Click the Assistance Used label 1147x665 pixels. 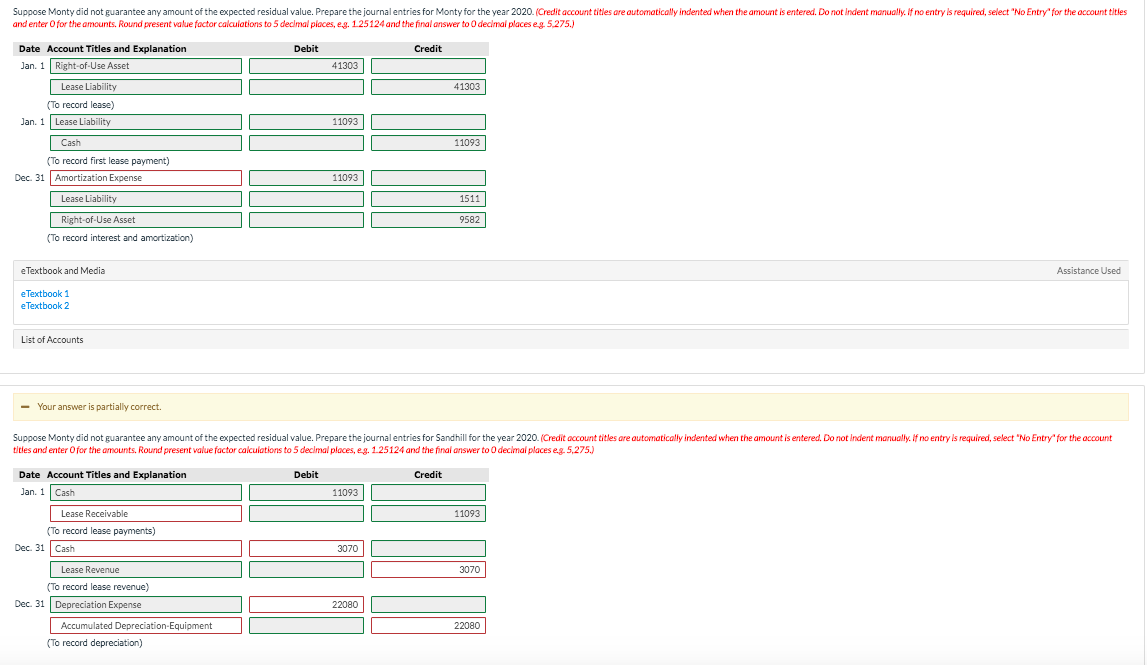1088,271
